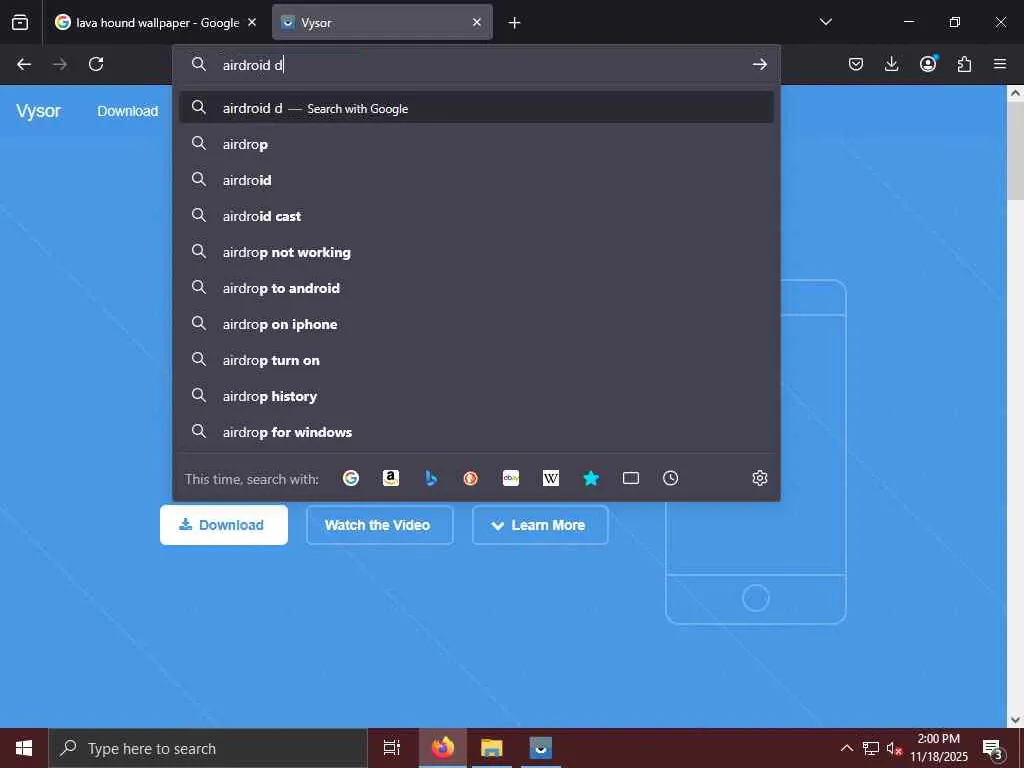
Task: Search with eBay engine icon
Action: [x=511, y=478]
